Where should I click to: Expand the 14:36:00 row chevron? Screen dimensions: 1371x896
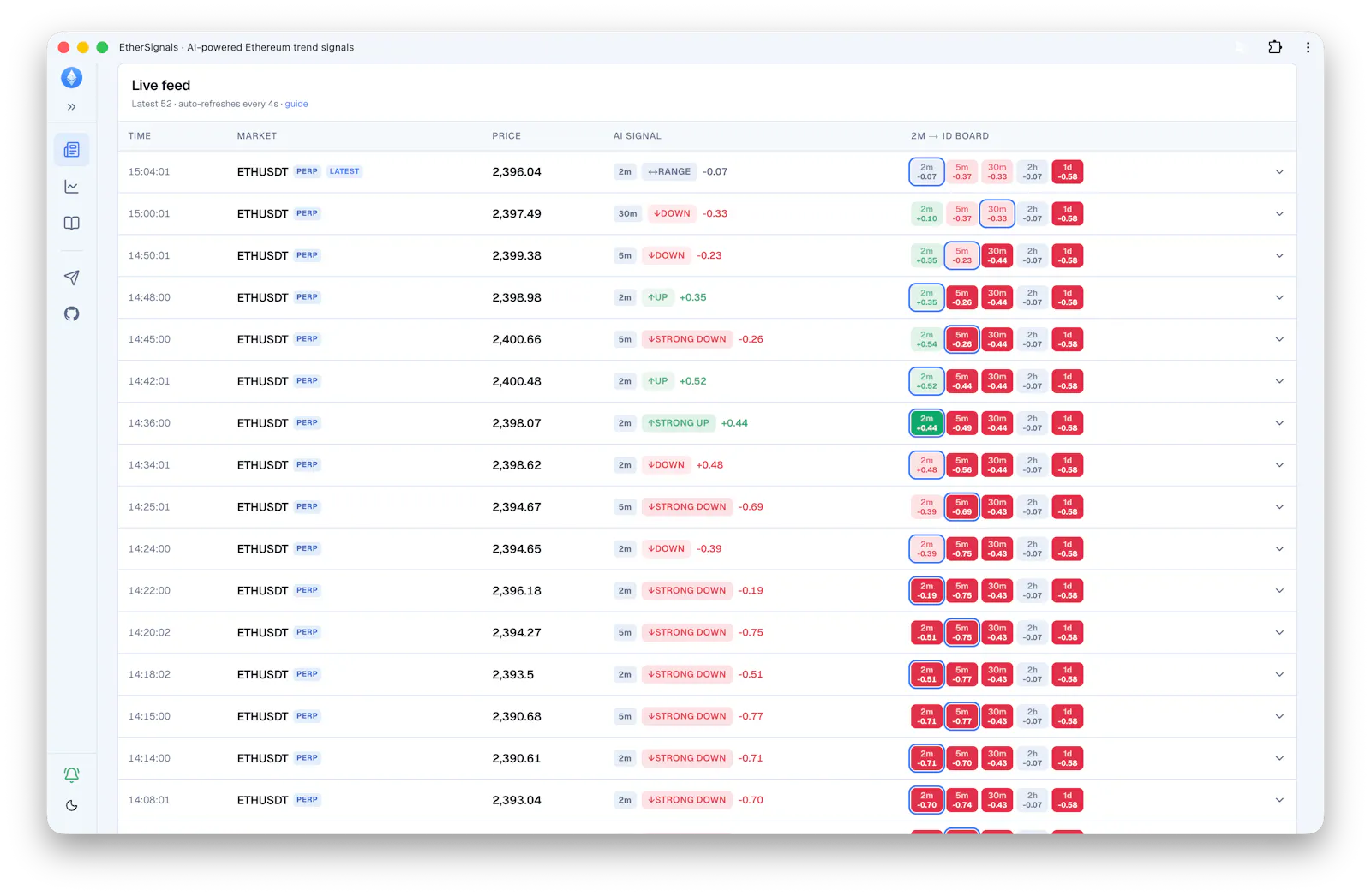click(x=1279, y=423)
